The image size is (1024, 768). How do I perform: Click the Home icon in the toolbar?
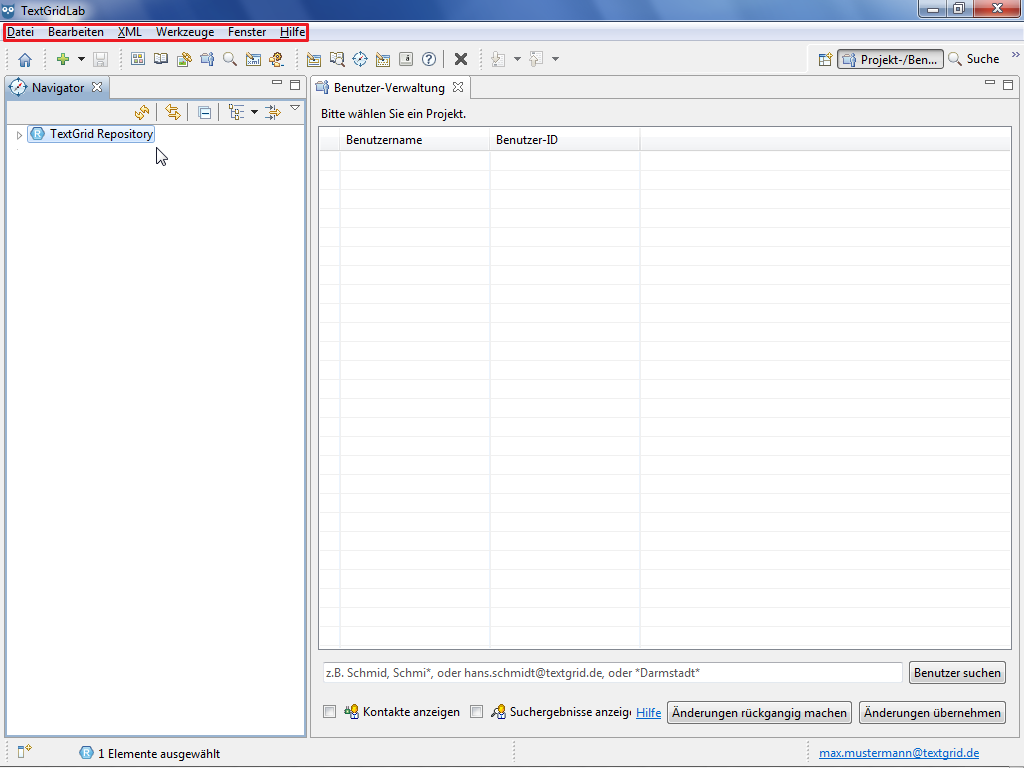(25, 60)
